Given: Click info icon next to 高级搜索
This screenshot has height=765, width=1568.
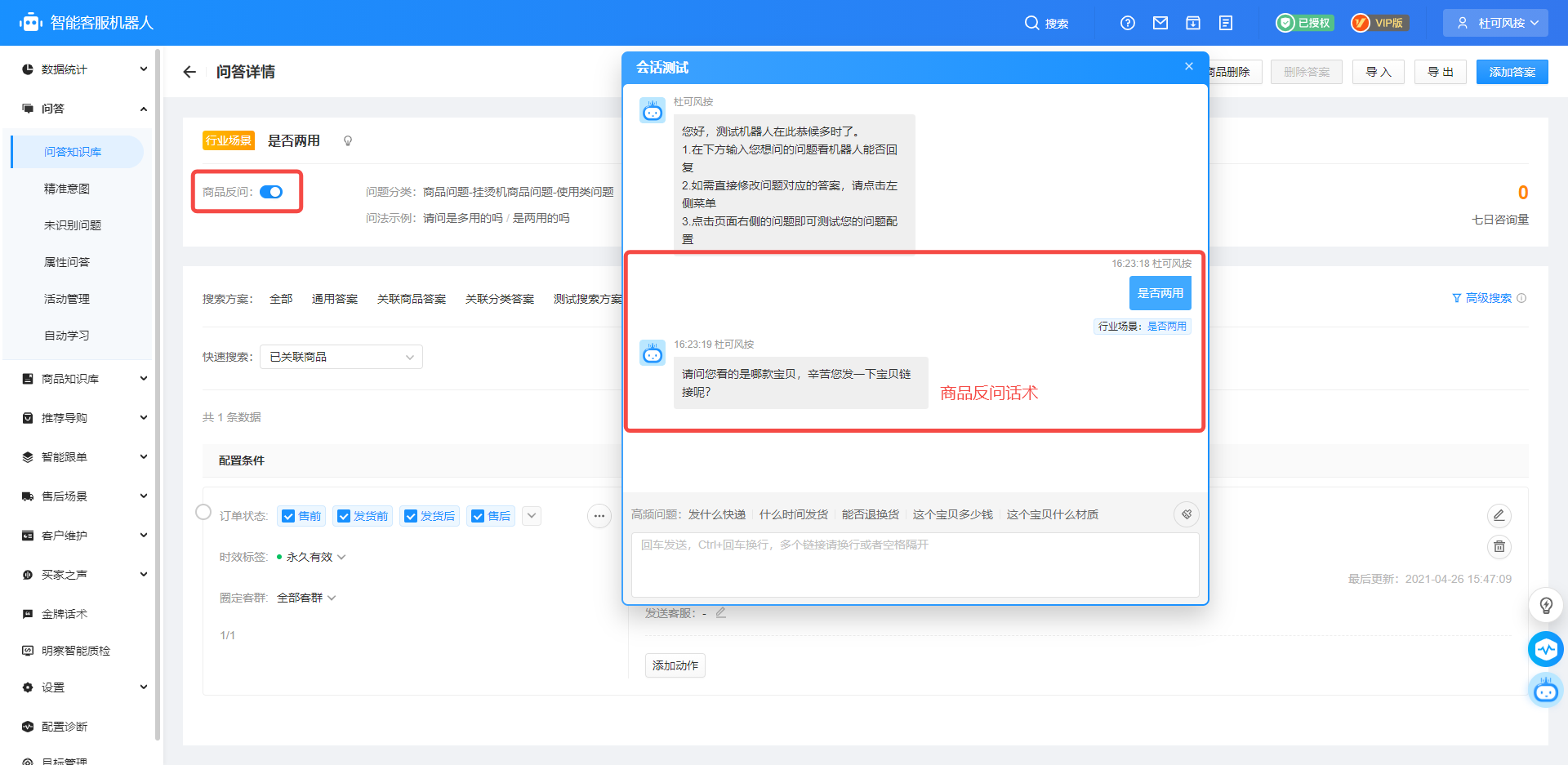Looking at the screenshot, I should point(1521,298).
